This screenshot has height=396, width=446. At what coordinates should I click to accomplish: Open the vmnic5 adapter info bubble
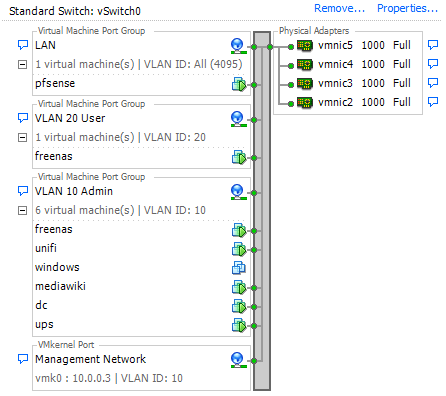coord(433,45)
